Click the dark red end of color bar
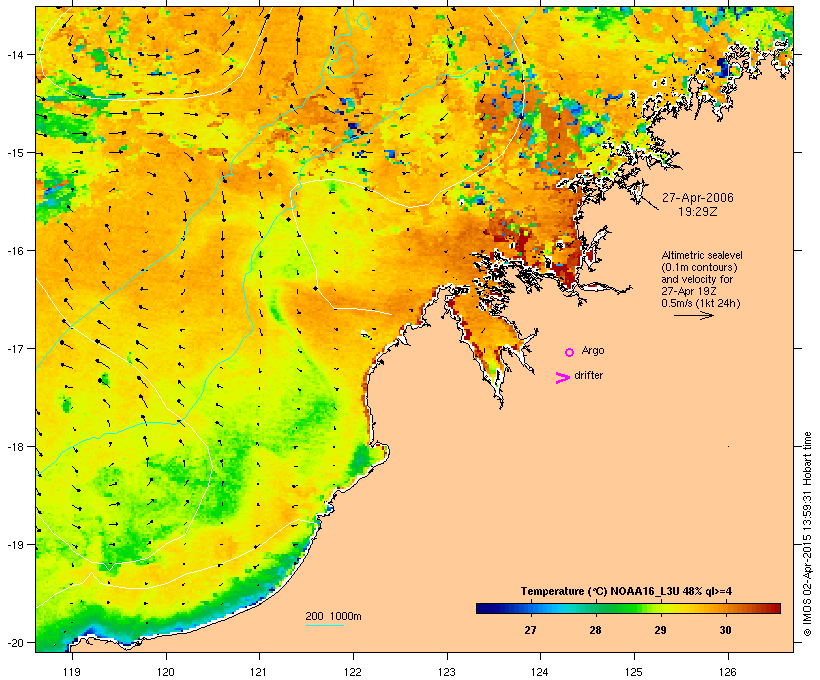Screen dimensions: 820x680 point(776,608)
